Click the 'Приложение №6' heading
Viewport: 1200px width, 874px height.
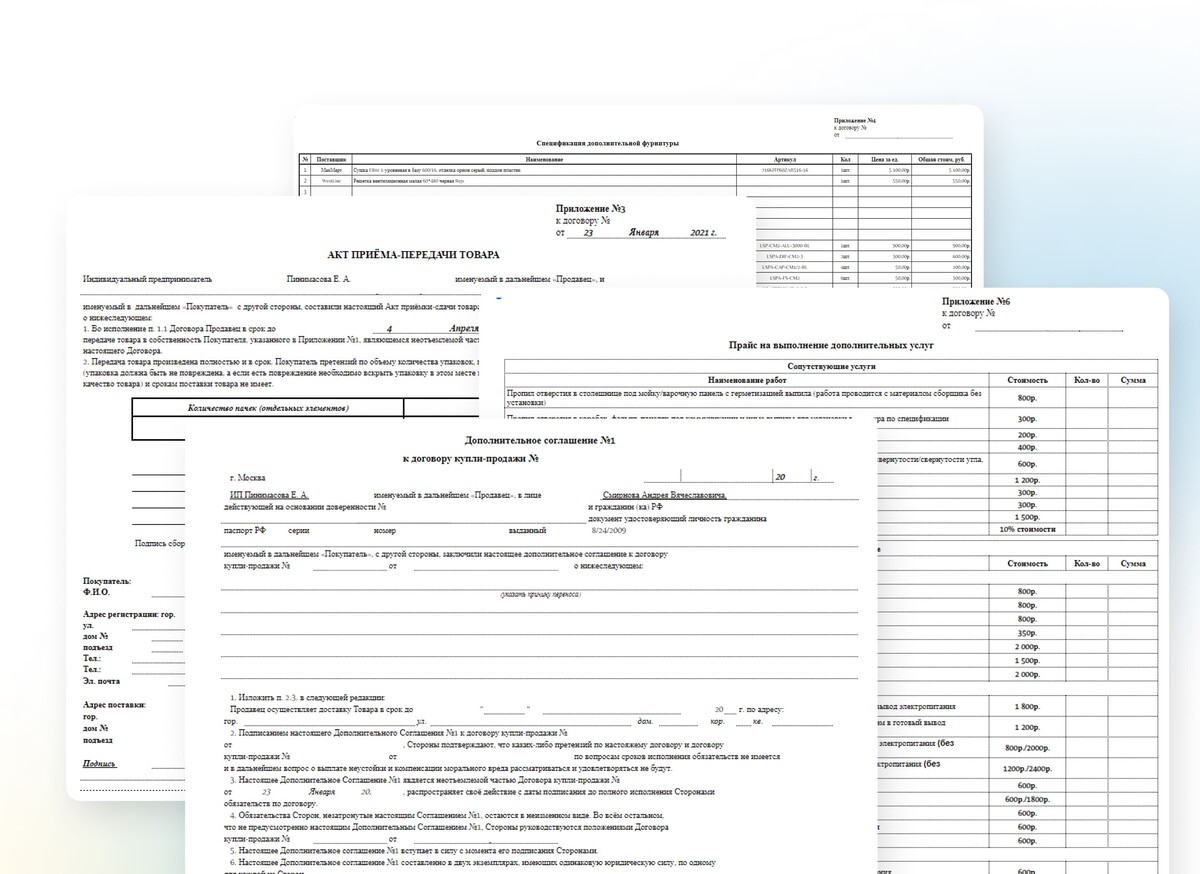point(977,301)
